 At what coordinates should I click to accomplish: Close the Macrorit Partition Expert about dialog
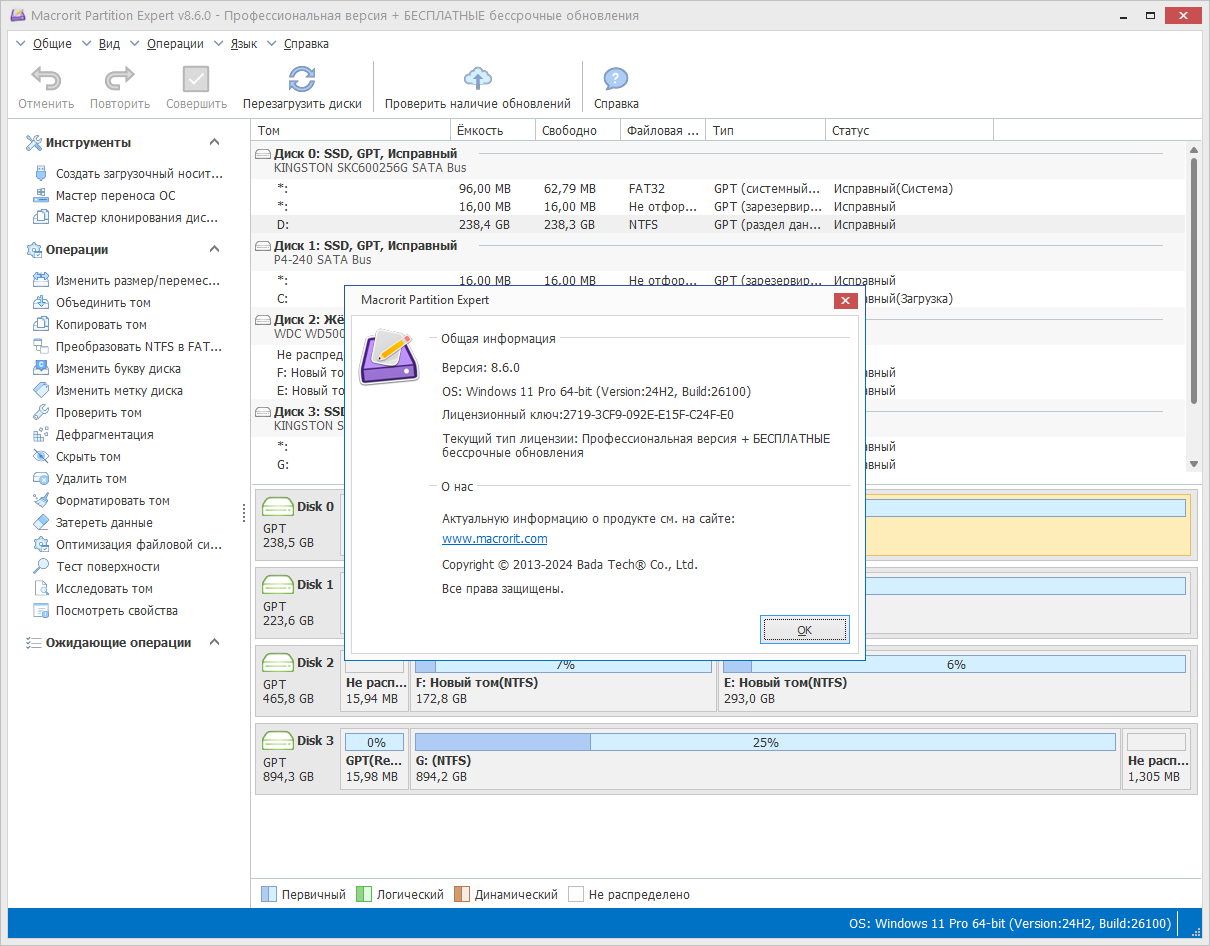(x=845, y=300)
